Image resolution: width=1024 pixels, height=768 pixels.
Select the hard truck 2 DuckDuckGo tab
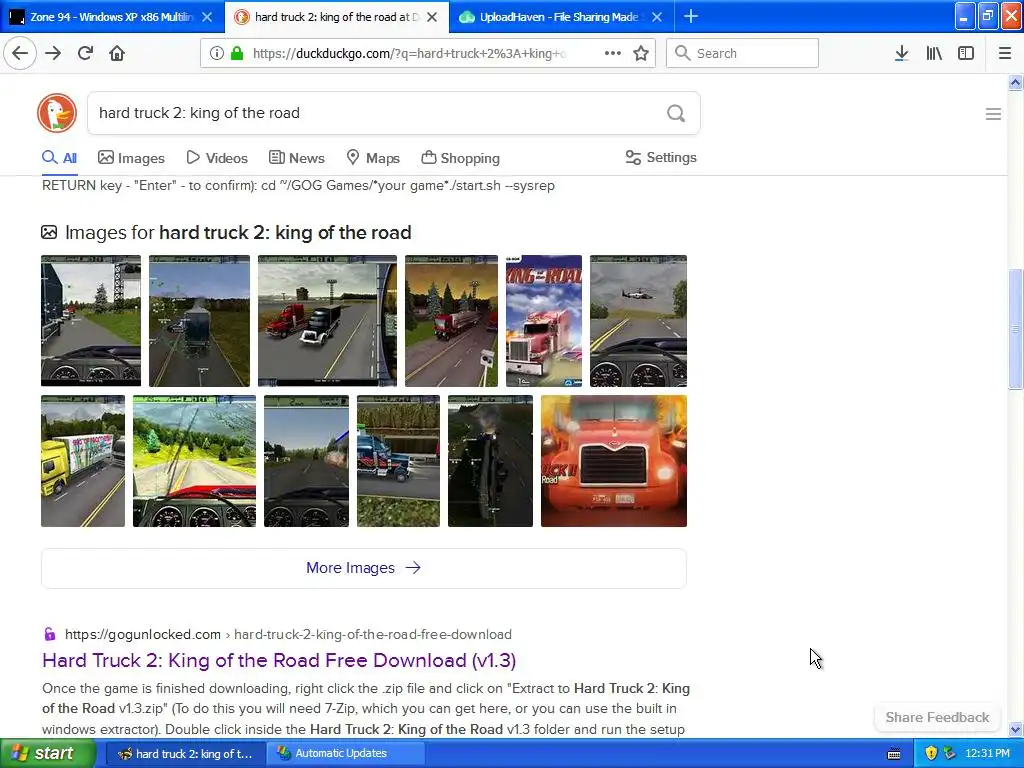pyautogui.click(x=336, y=17)
